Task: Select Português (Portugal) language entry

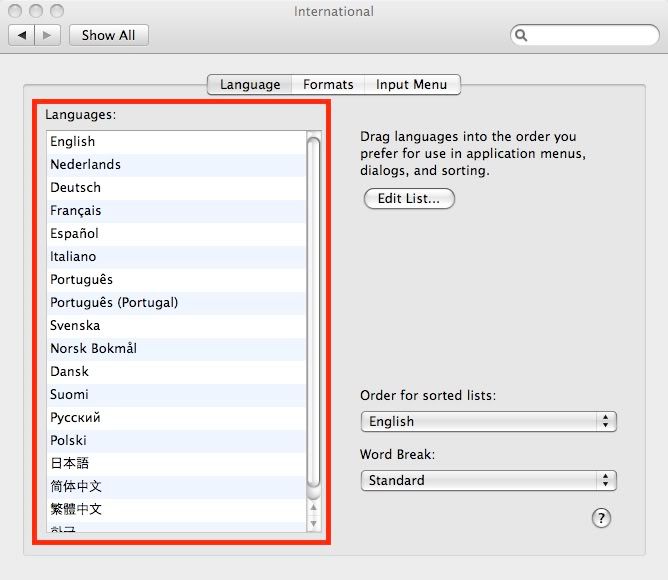Action: click(x=114, y=302)
